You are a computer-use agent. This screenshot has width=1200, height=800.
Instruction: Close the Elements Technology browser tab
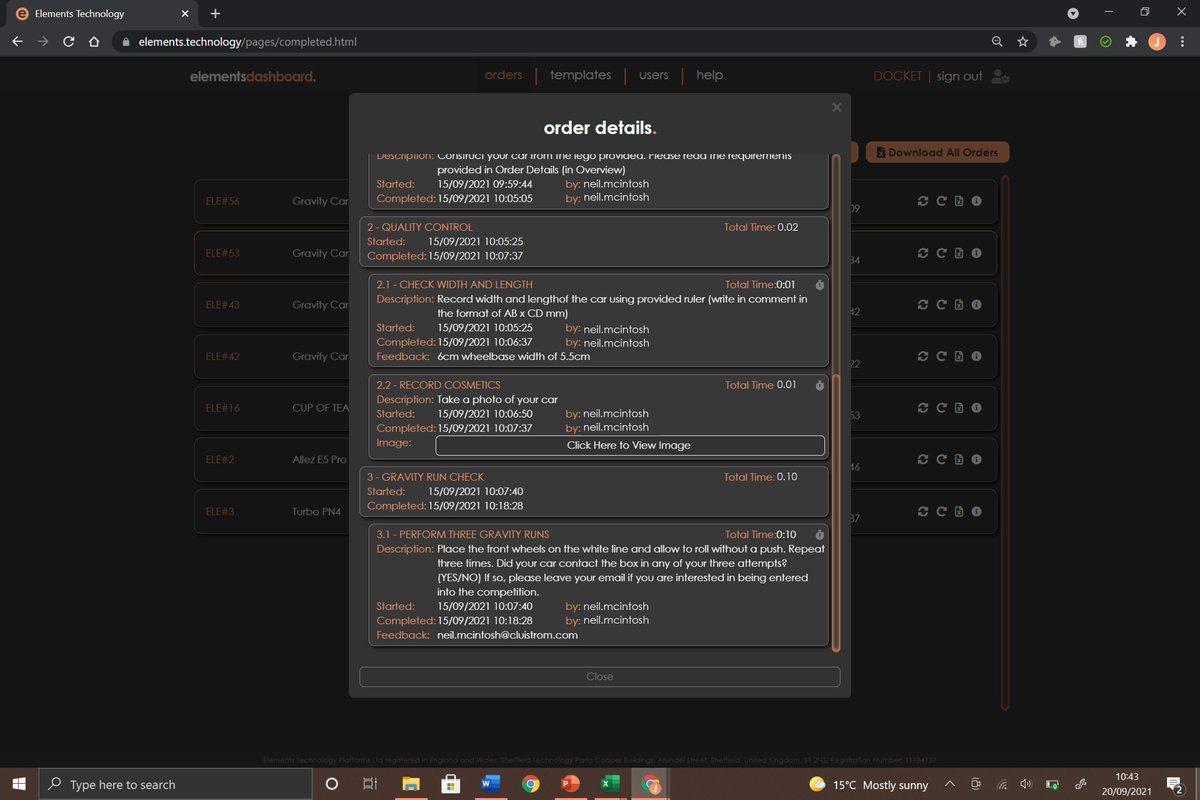185,14
